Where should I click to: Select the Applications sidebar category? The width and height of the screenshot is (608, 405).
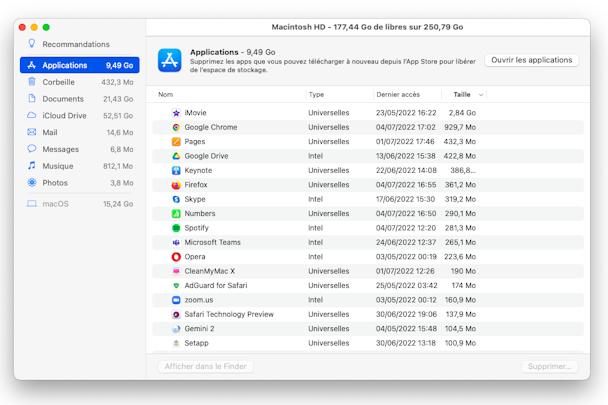[x=79, y=65]
